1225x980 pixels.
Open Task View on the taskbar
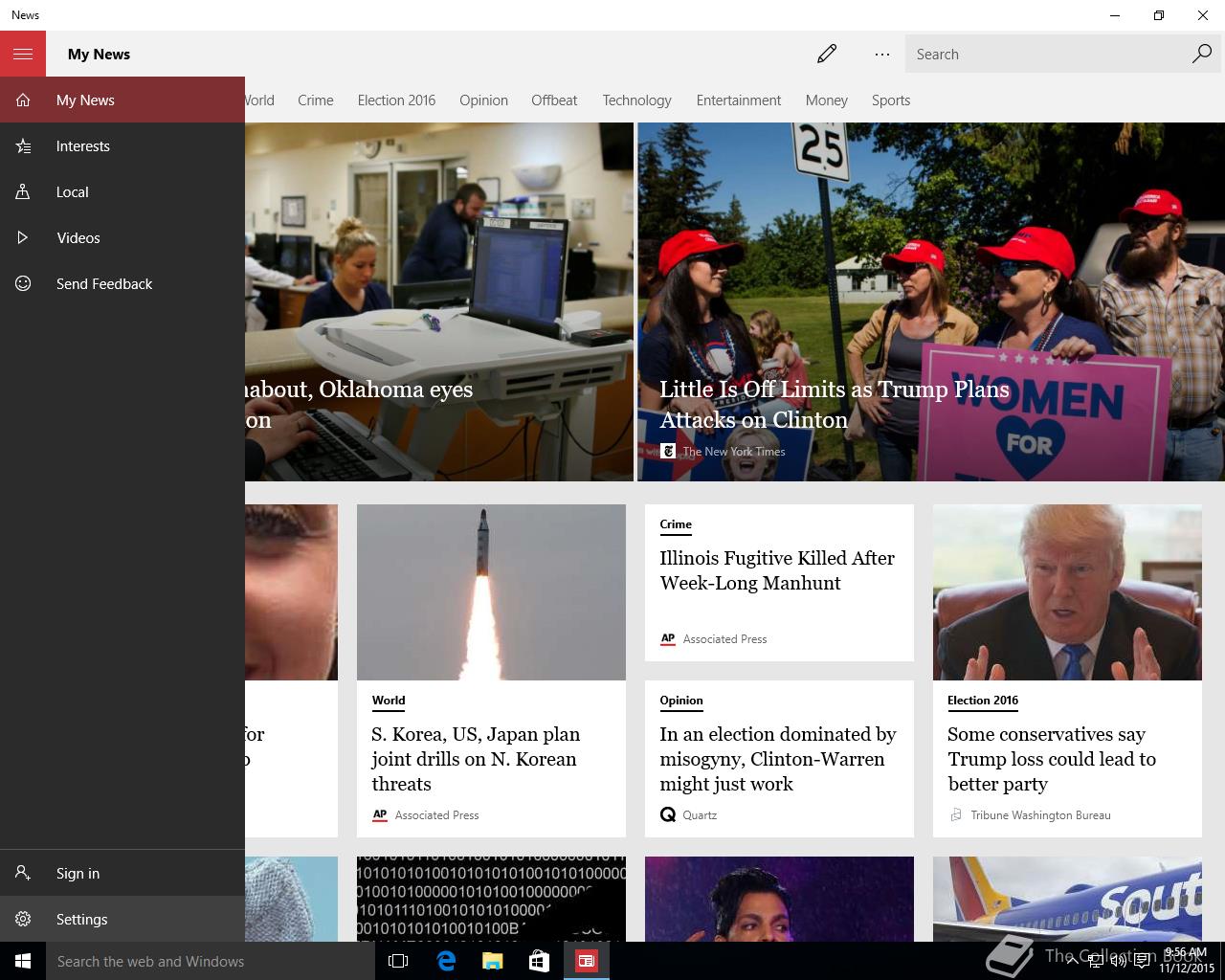pos(398,961)
